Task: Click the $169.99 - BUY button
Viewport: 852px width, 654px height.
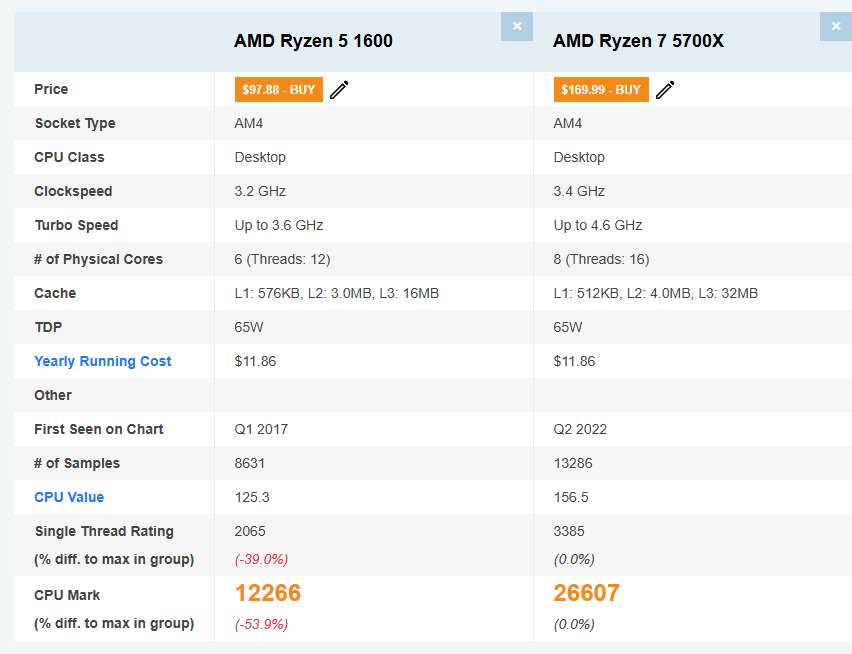Action: tap(601, 90)
